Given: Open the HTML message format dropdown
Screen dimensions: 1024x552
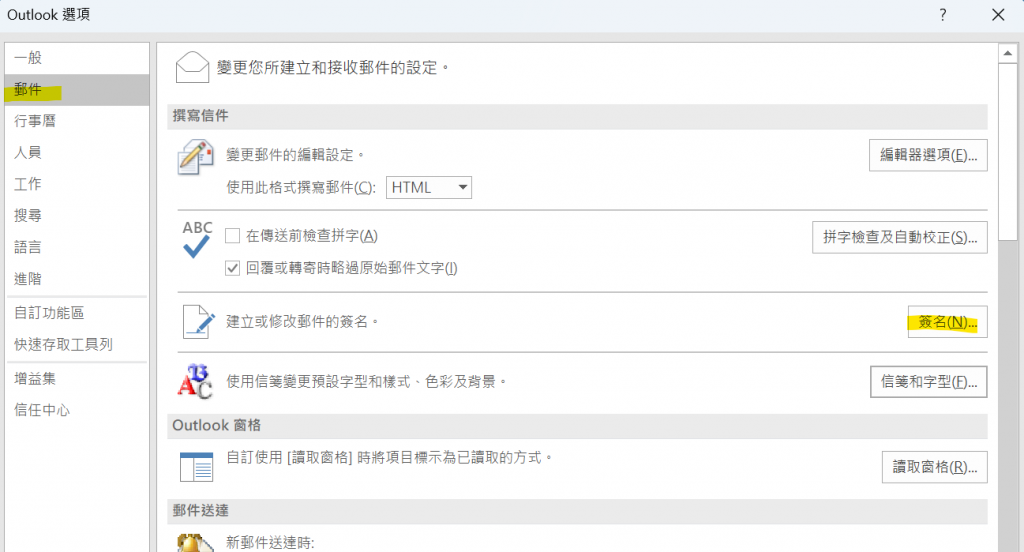Looking at the screenshot, I should [429, 187].
